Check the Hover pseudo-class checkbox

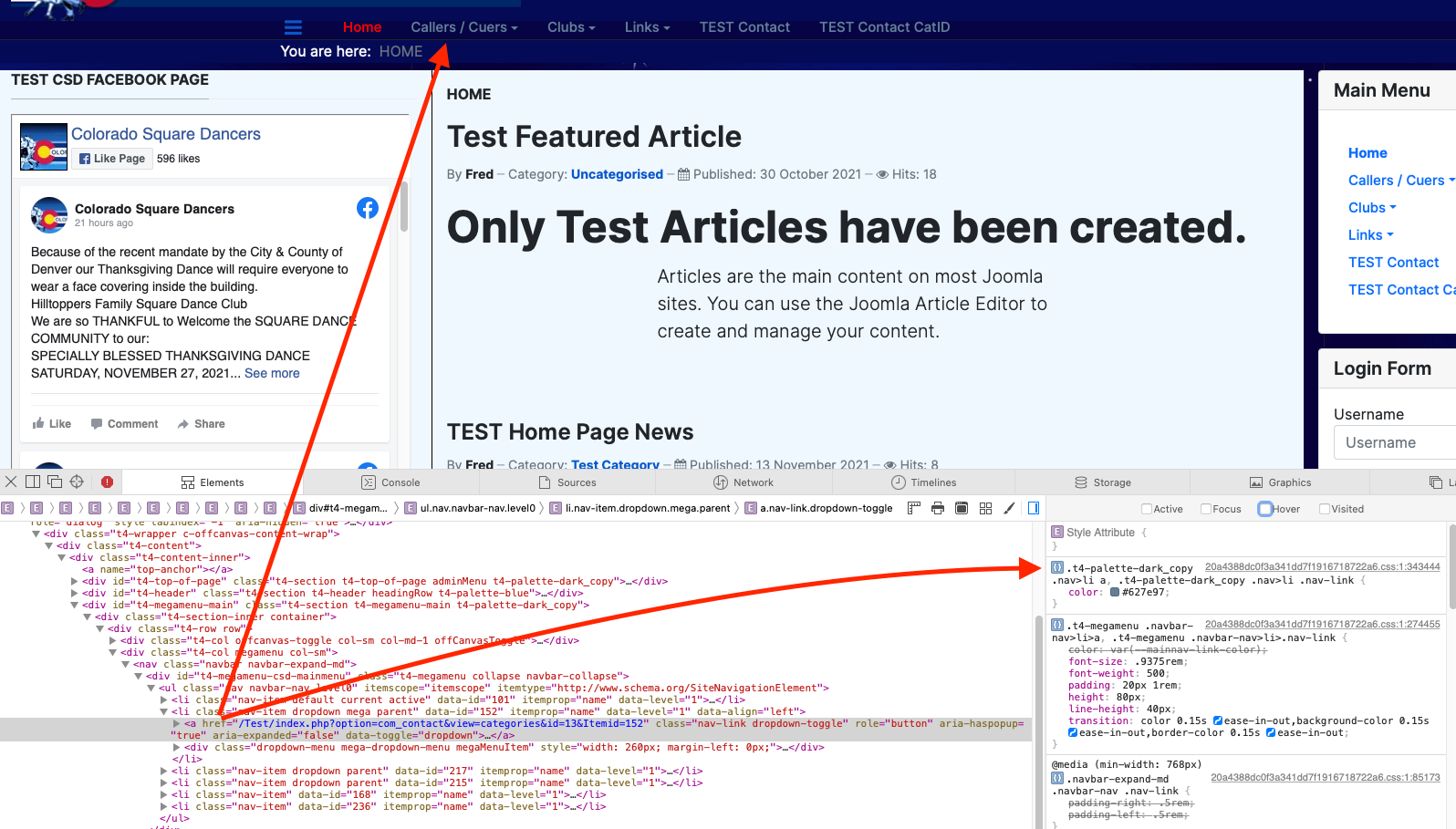tap(1265, 509)
